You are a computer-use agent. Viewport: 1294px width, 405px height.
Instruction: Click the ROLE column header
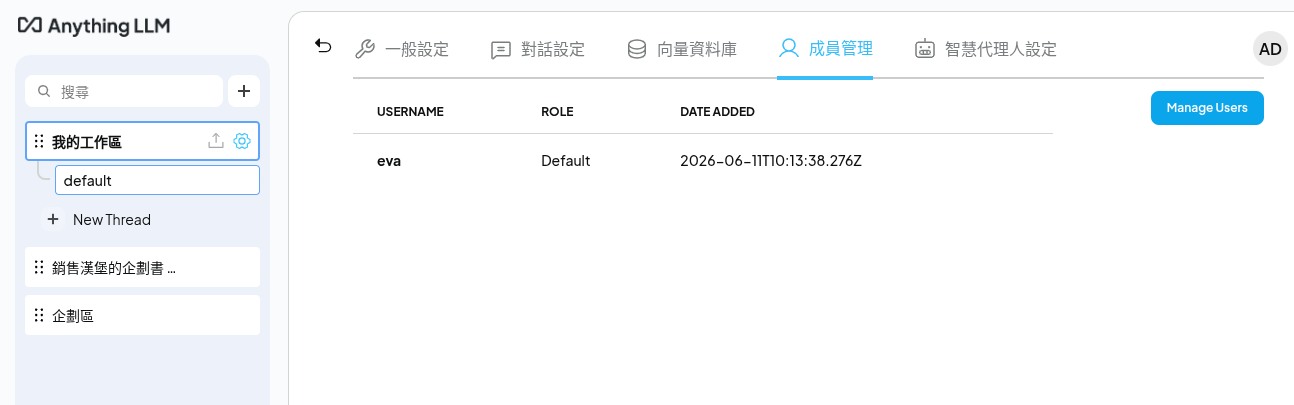(557, 111)
